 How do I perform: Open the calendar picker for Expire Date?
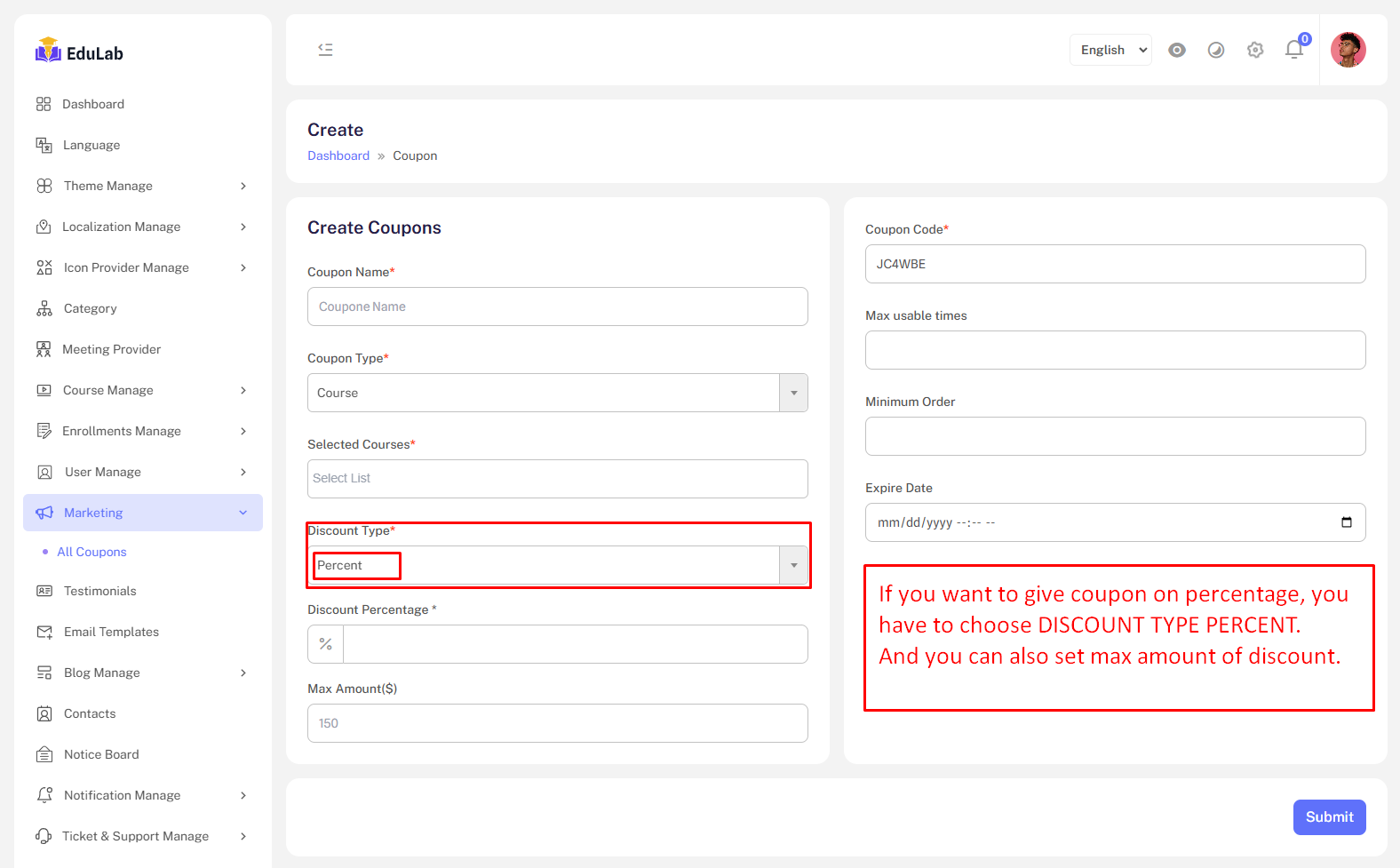(1347, 522)
